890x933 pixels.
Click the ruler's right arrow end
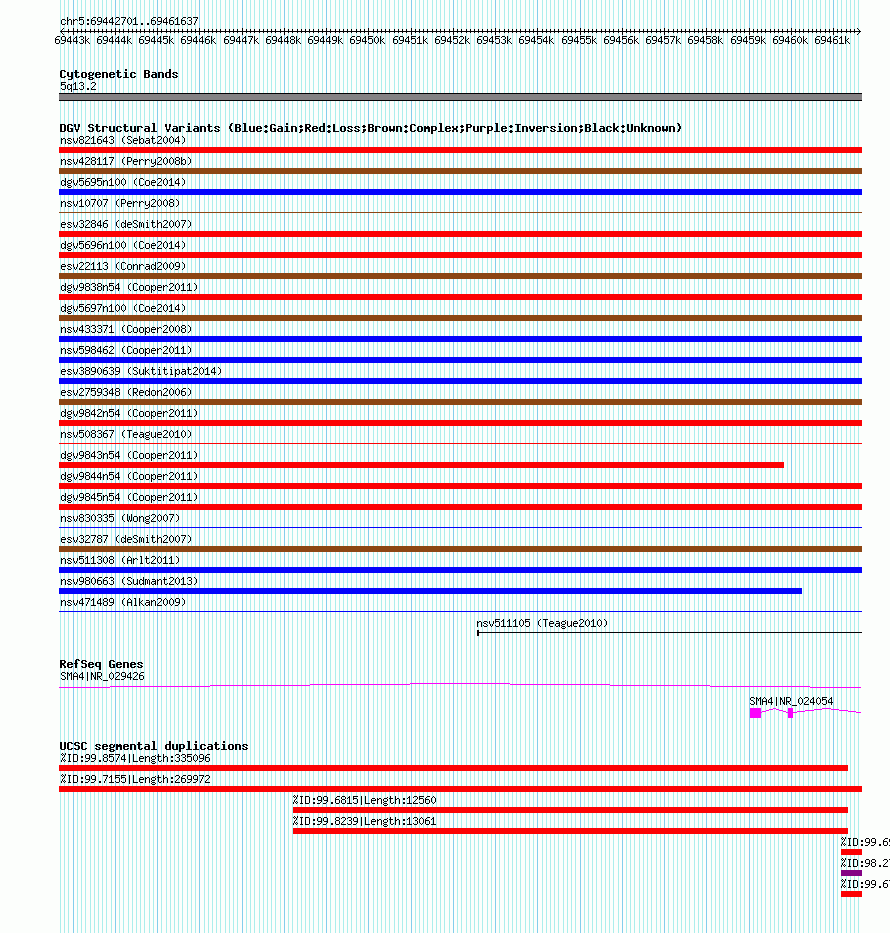[858, 31]
